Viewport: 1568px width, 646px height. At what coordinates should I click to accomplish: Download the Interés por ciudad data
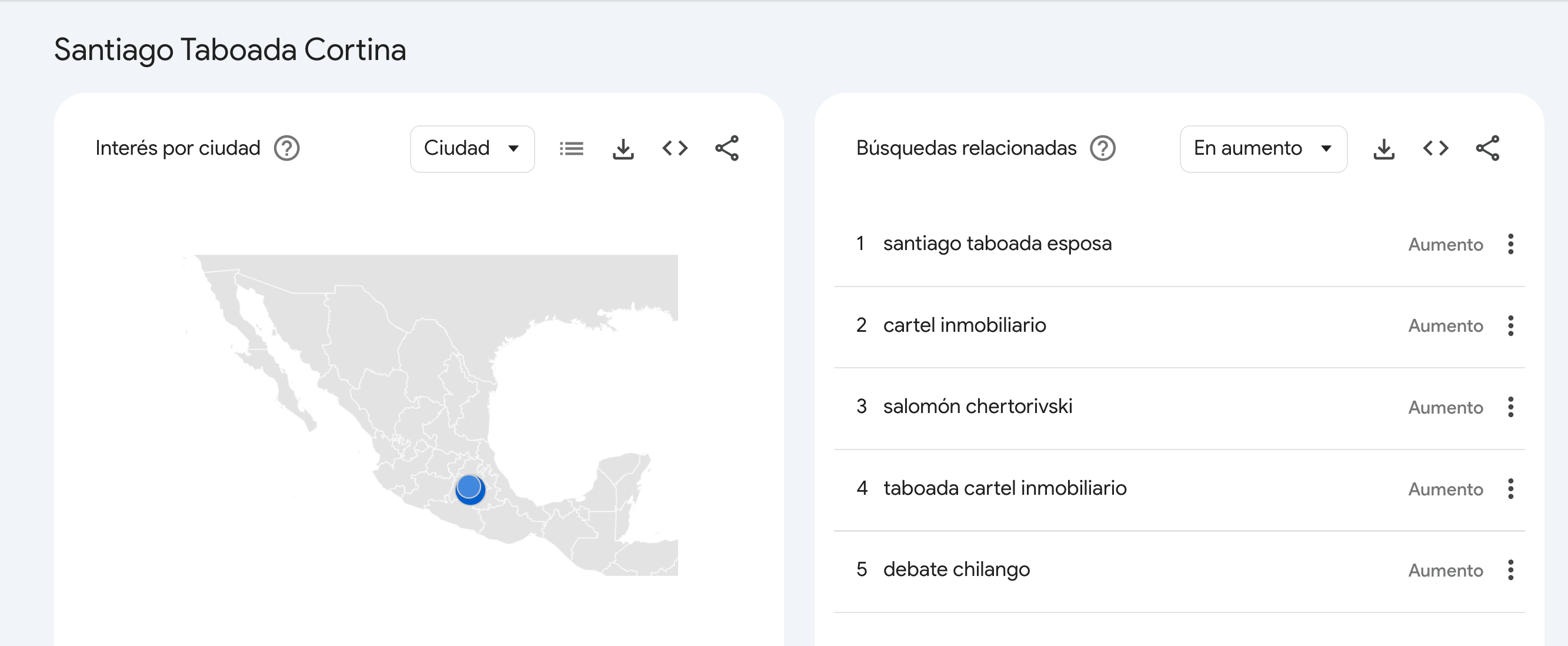click(623, 148)
